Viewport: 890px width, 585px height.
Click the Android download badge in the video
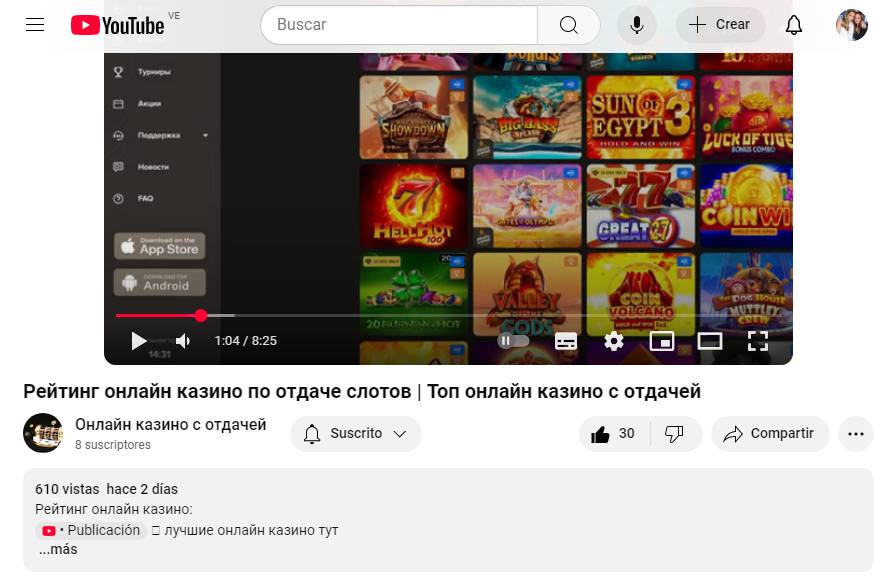pos(159,283)
